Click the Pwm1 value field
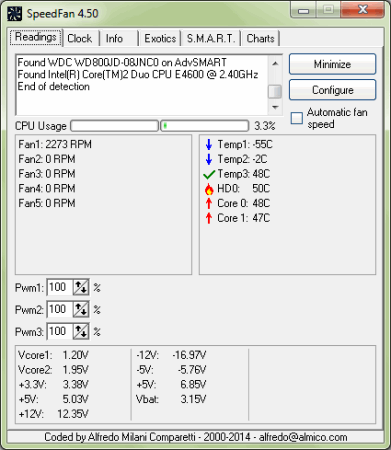The image size is (391, 450). pyautogui.click(x=60, y=288)
